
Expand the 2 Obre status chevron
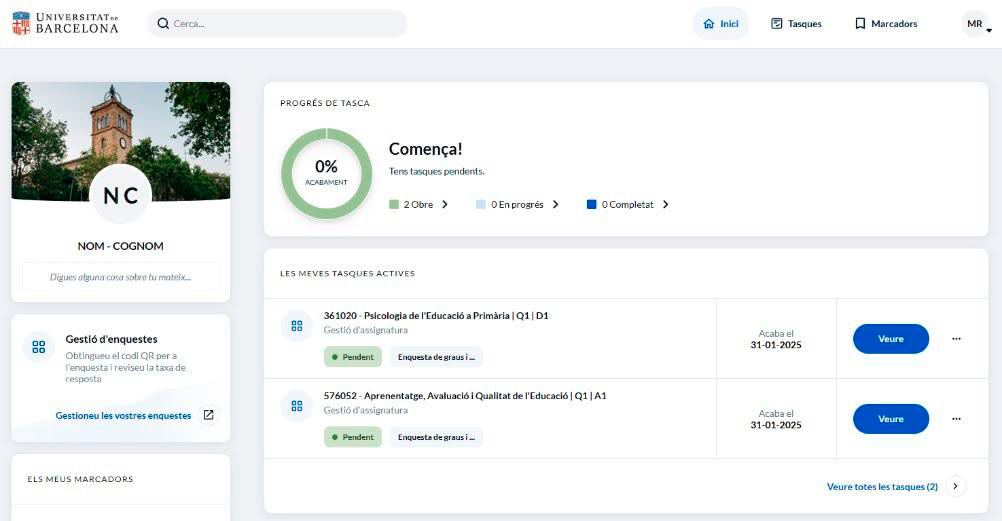click(x=445, y=205)
